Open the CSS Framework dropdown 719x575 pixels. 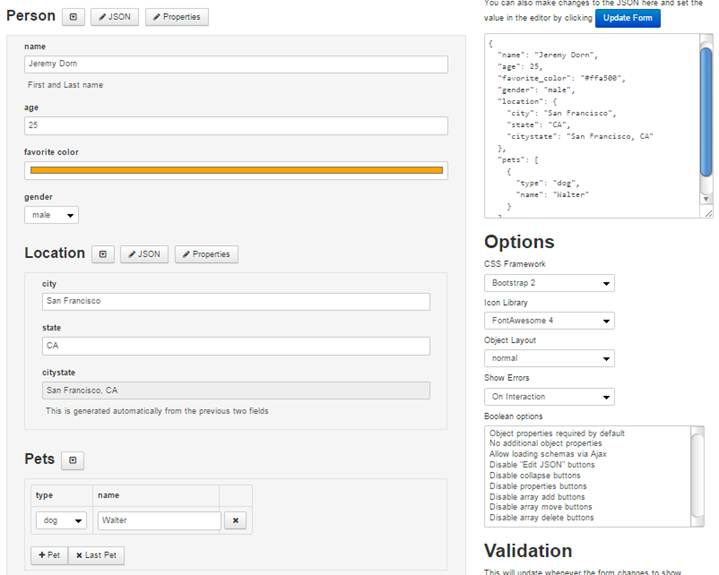tap(549, 283)
